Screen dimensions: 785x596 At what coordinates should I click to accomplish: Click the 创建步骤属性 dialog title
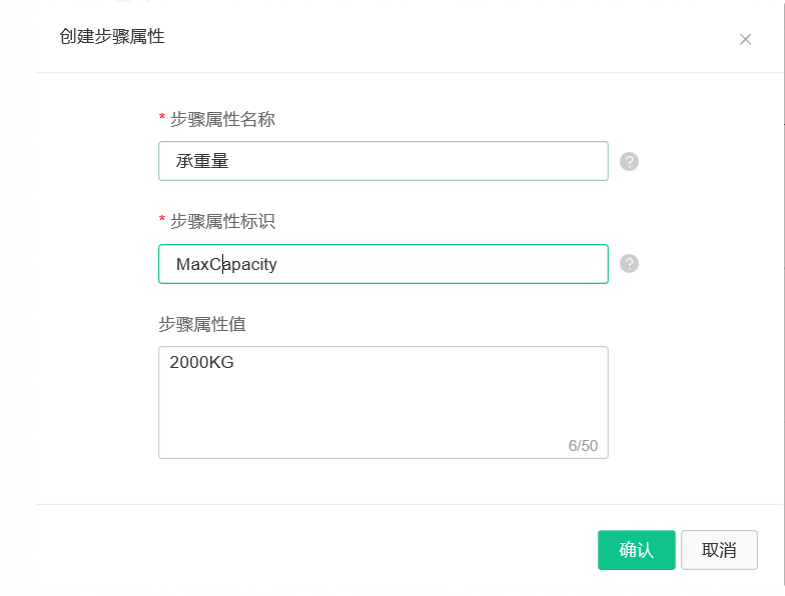(112, 36)
